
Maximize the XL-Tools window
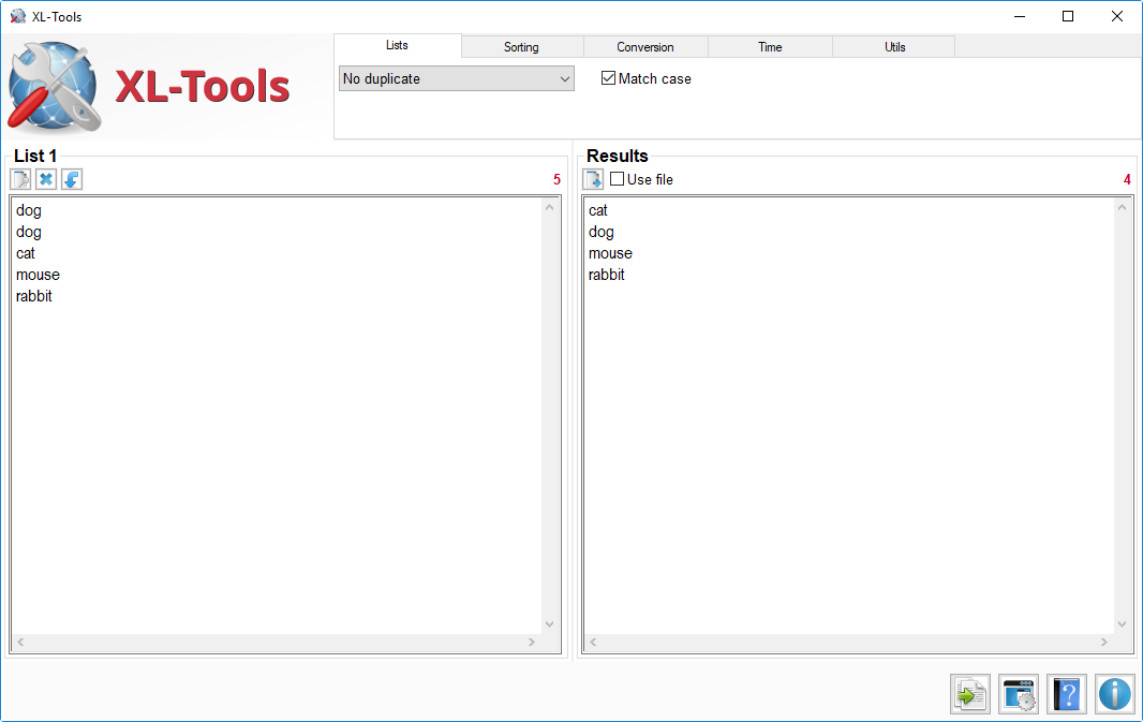(x=1068, y=16)
